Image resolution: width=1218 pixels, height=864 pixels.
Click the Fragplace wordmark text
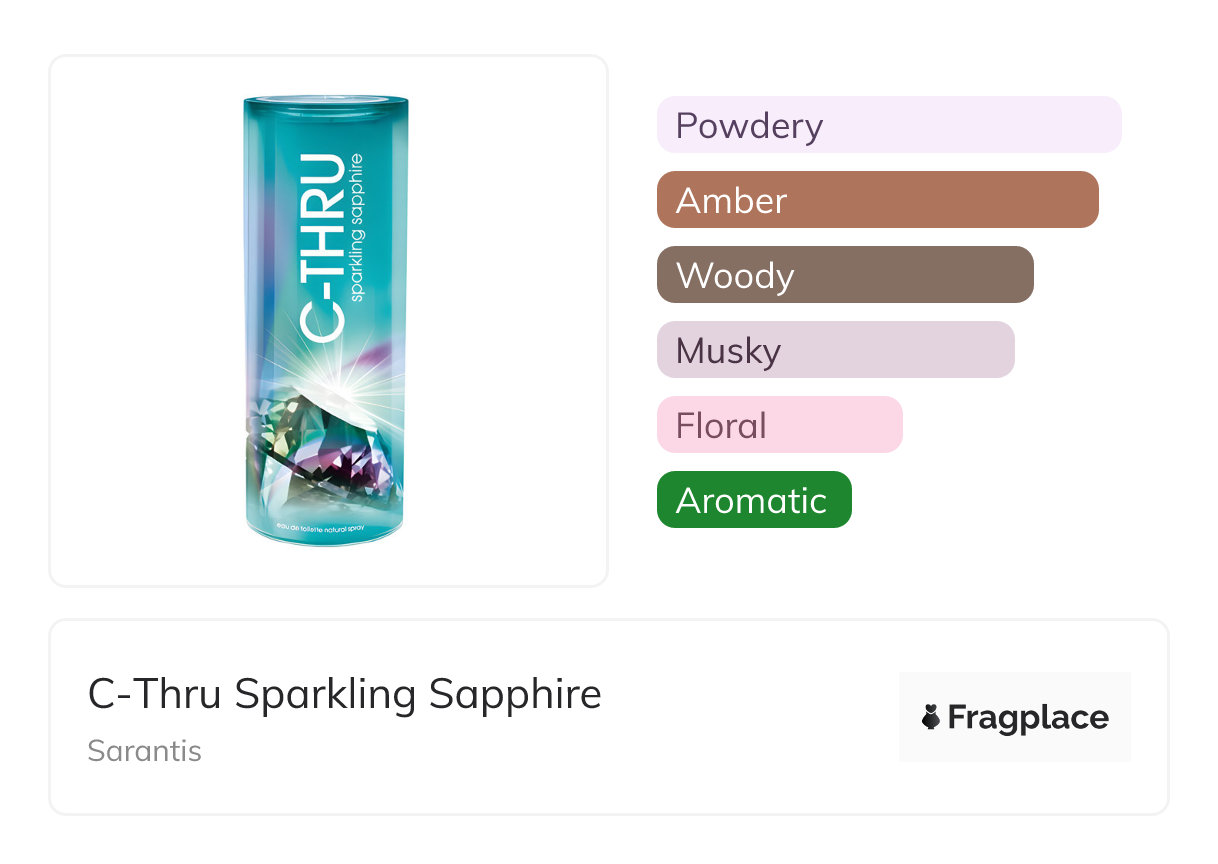(1028, 718)
